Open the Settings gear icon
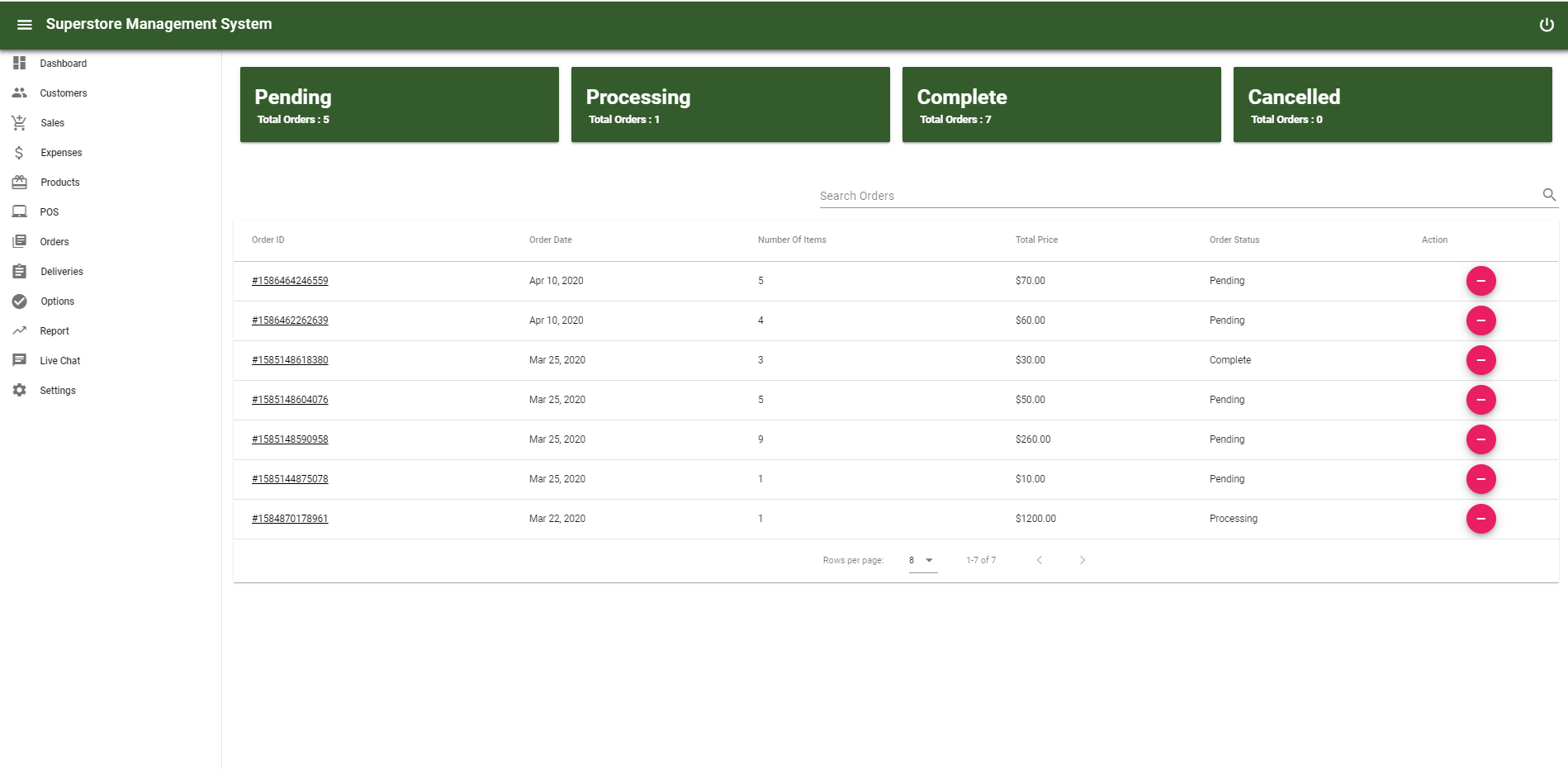The width and height of the screenshot is (1568, 769). coord(19,390)
